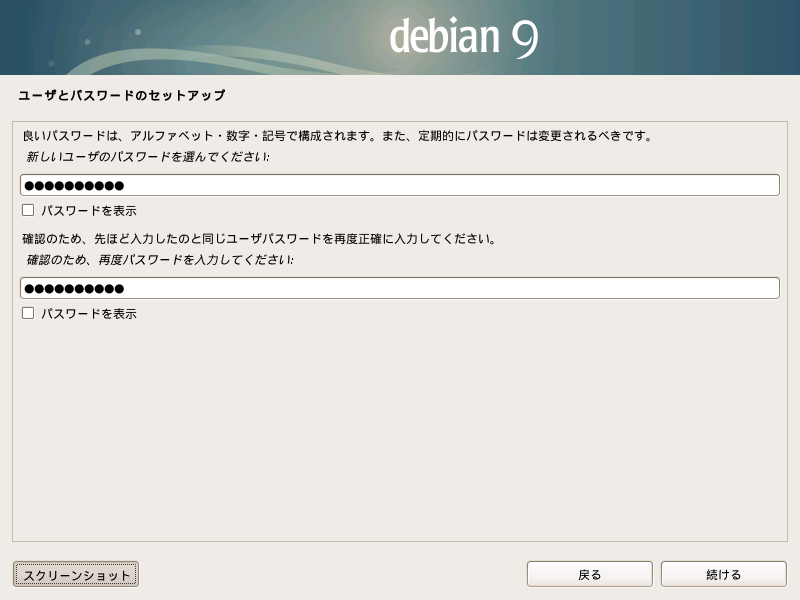Click the 先ほど入力したのと同じ confirmation instruction text
This screenshot has width=800, height=600.
pyautogui.click(x=258, y=239)
